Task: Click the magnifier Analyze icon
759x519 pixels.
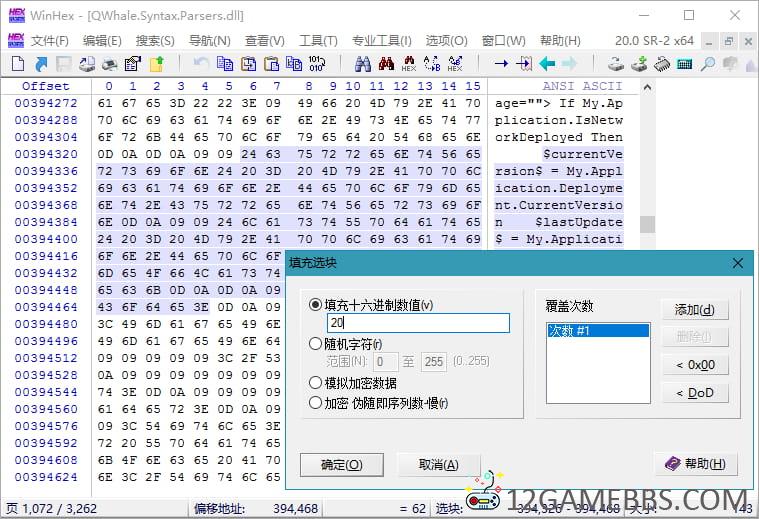Action: (708, 63)
